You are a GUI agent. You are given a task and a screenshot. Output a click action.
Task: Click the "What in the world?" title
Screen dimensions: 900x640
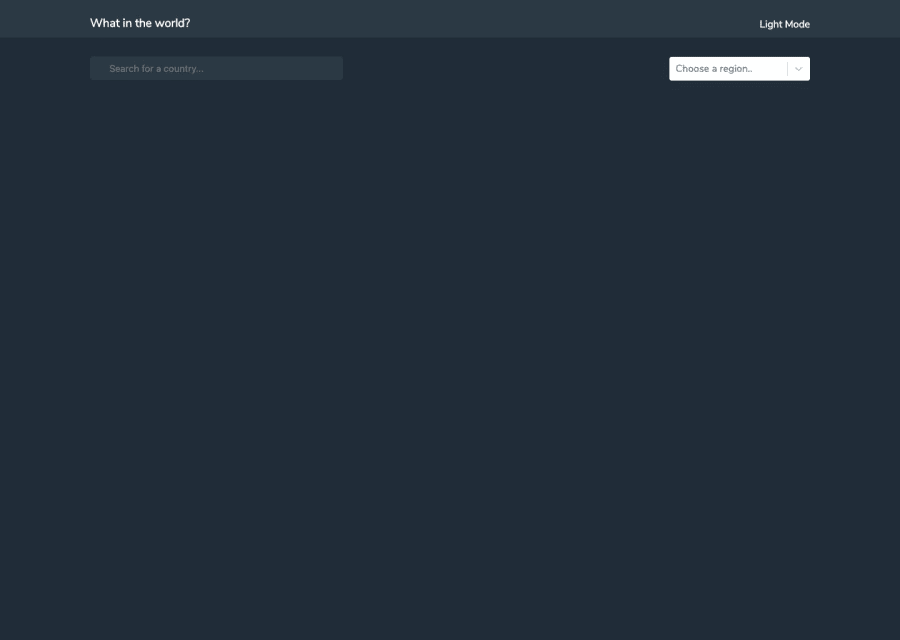140,24
